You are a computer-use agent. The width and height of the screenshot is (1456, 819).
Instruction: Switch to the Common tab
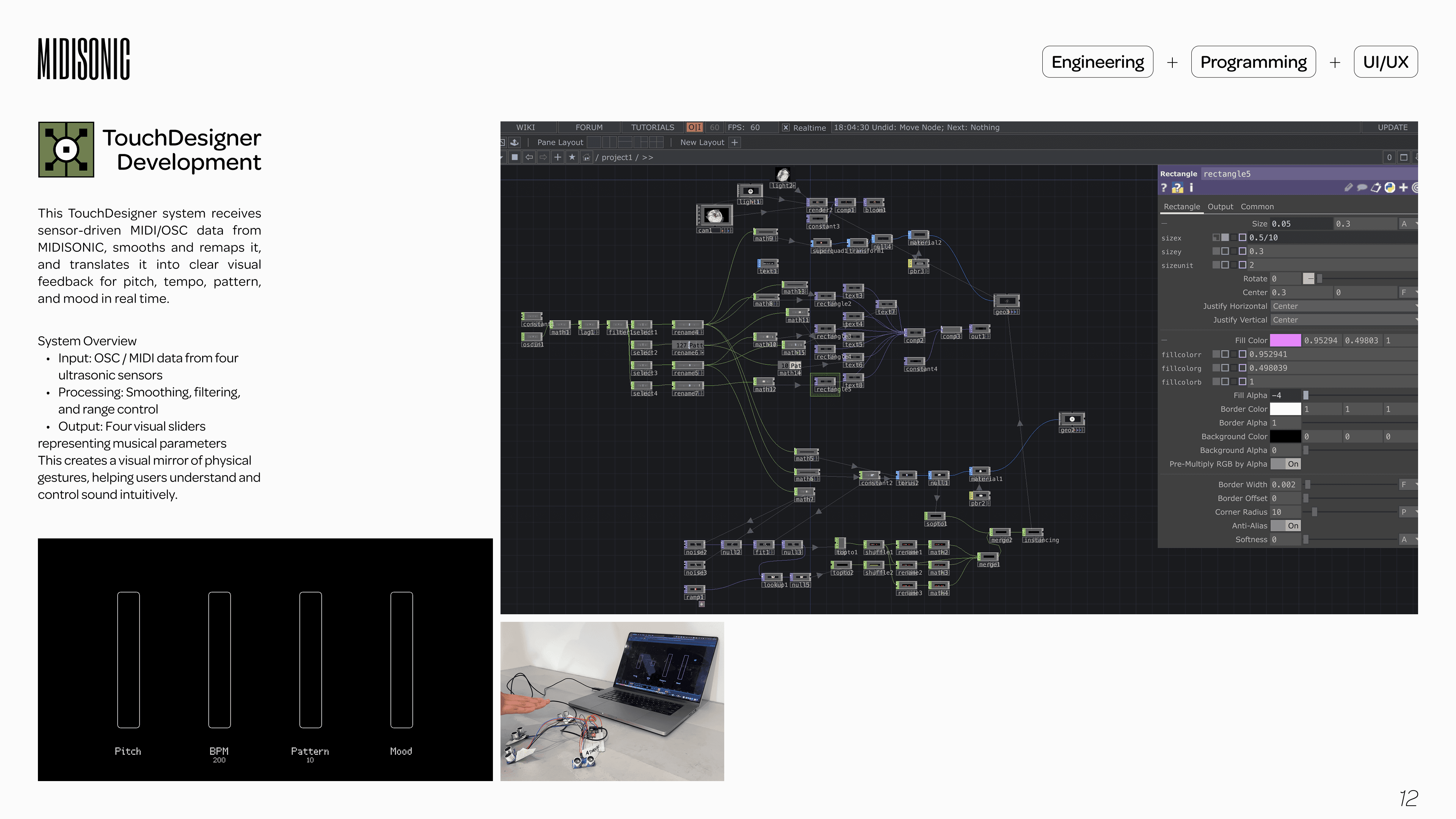coord(1257,207)
